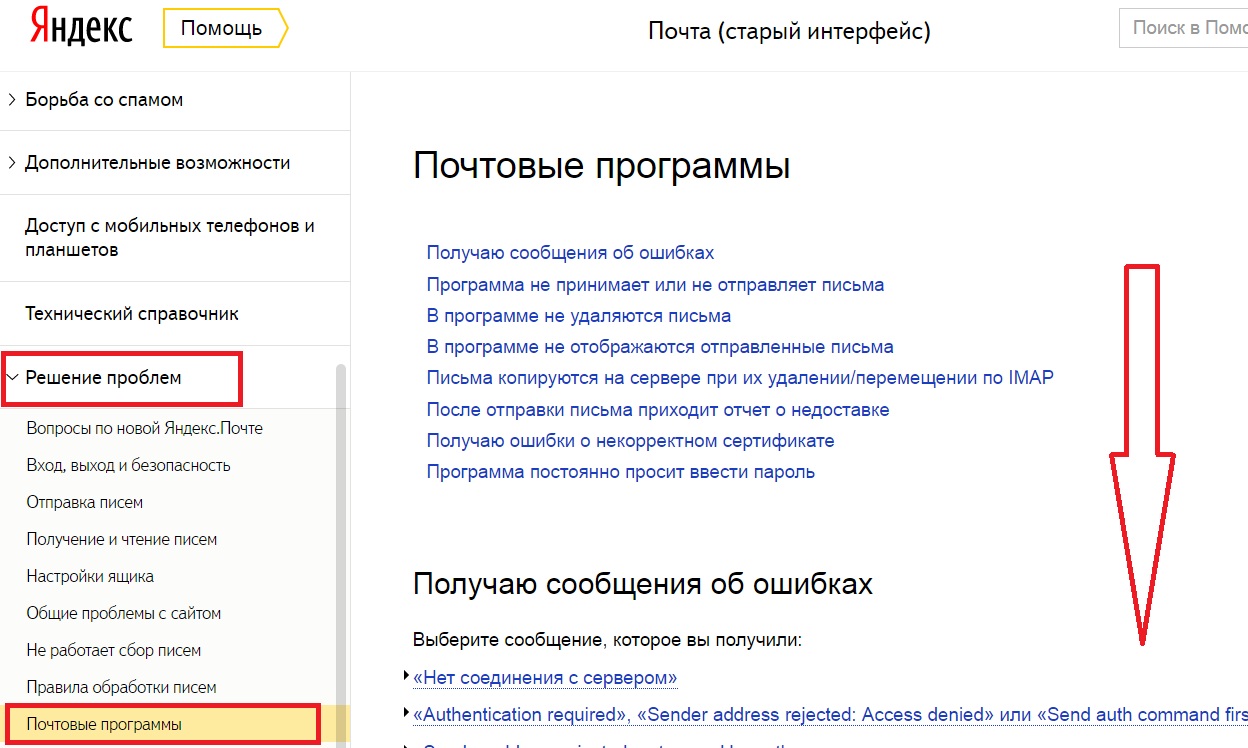Open Вход, выход и безопасность
The height and width of the screenshot is (748, 1248).
[x=129, y=465]
